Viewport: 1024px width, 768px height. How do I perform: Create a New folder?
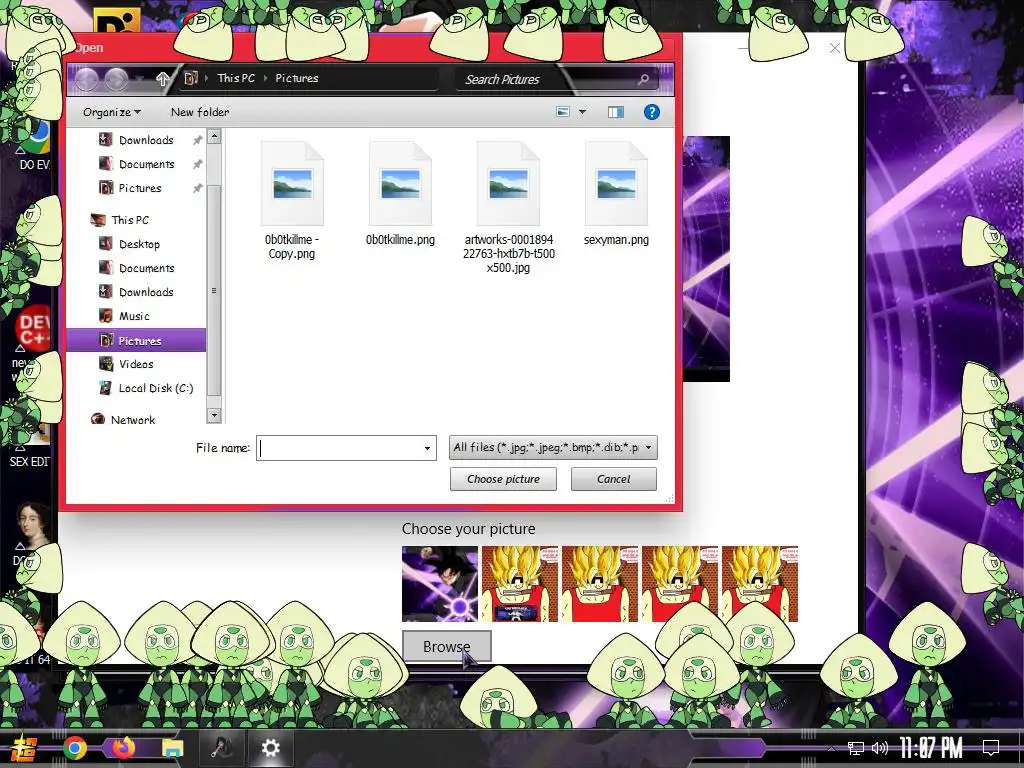[x=200, y=112]
